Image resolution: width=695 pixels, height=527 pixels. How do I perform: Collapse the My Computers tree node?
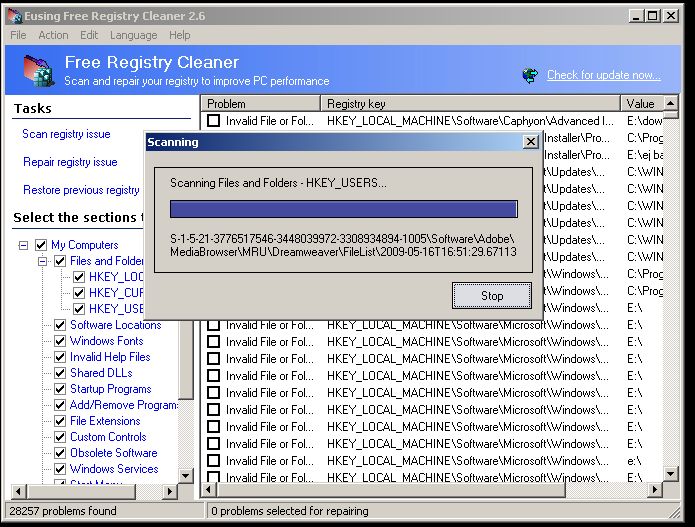[x=23, y=245]
